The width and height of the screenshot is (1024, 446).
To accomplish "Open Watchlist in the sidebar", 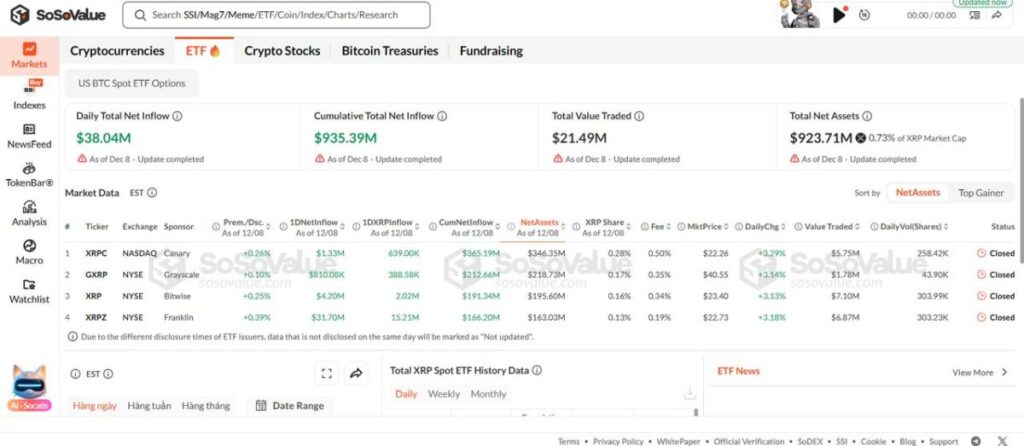I will [29, 291].
